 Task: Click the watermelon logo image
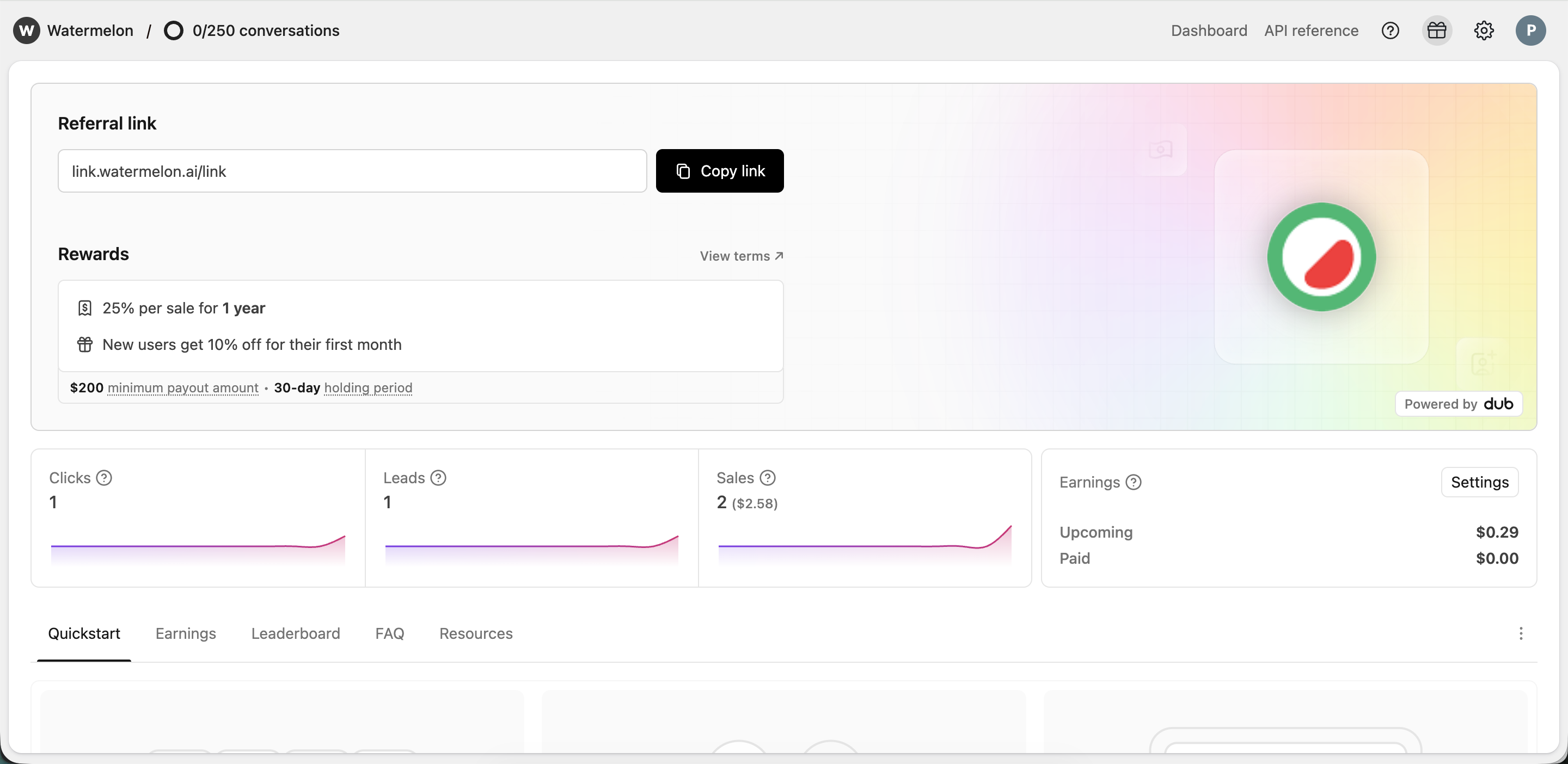[1321, 257]
